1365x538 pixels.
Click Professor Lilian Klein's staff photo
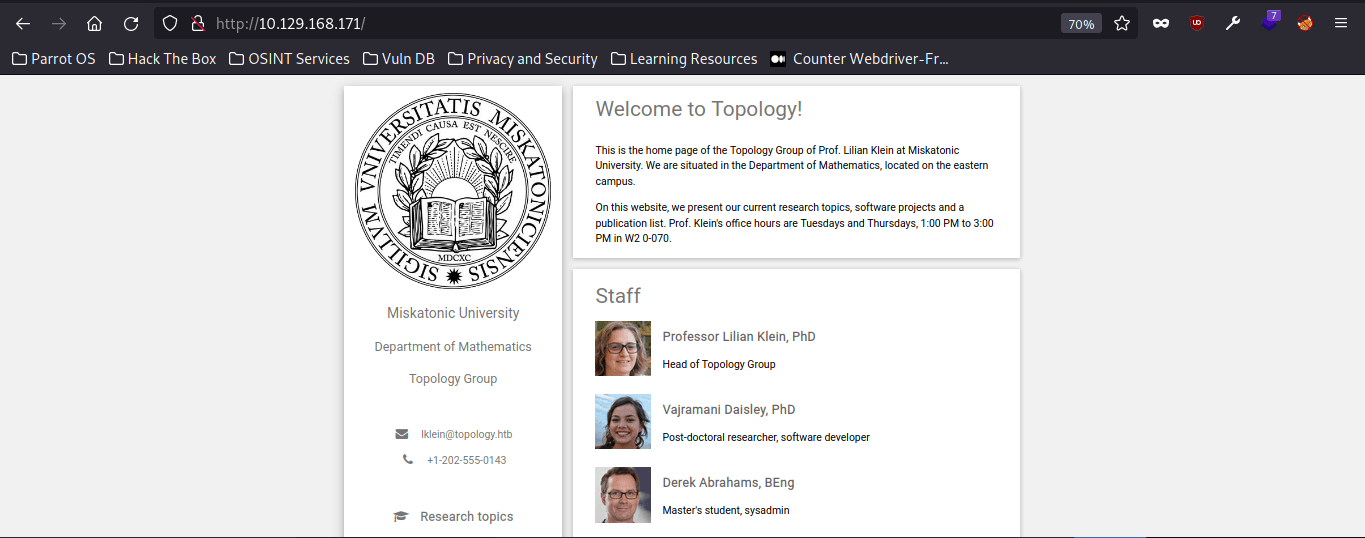pos(622,348)
